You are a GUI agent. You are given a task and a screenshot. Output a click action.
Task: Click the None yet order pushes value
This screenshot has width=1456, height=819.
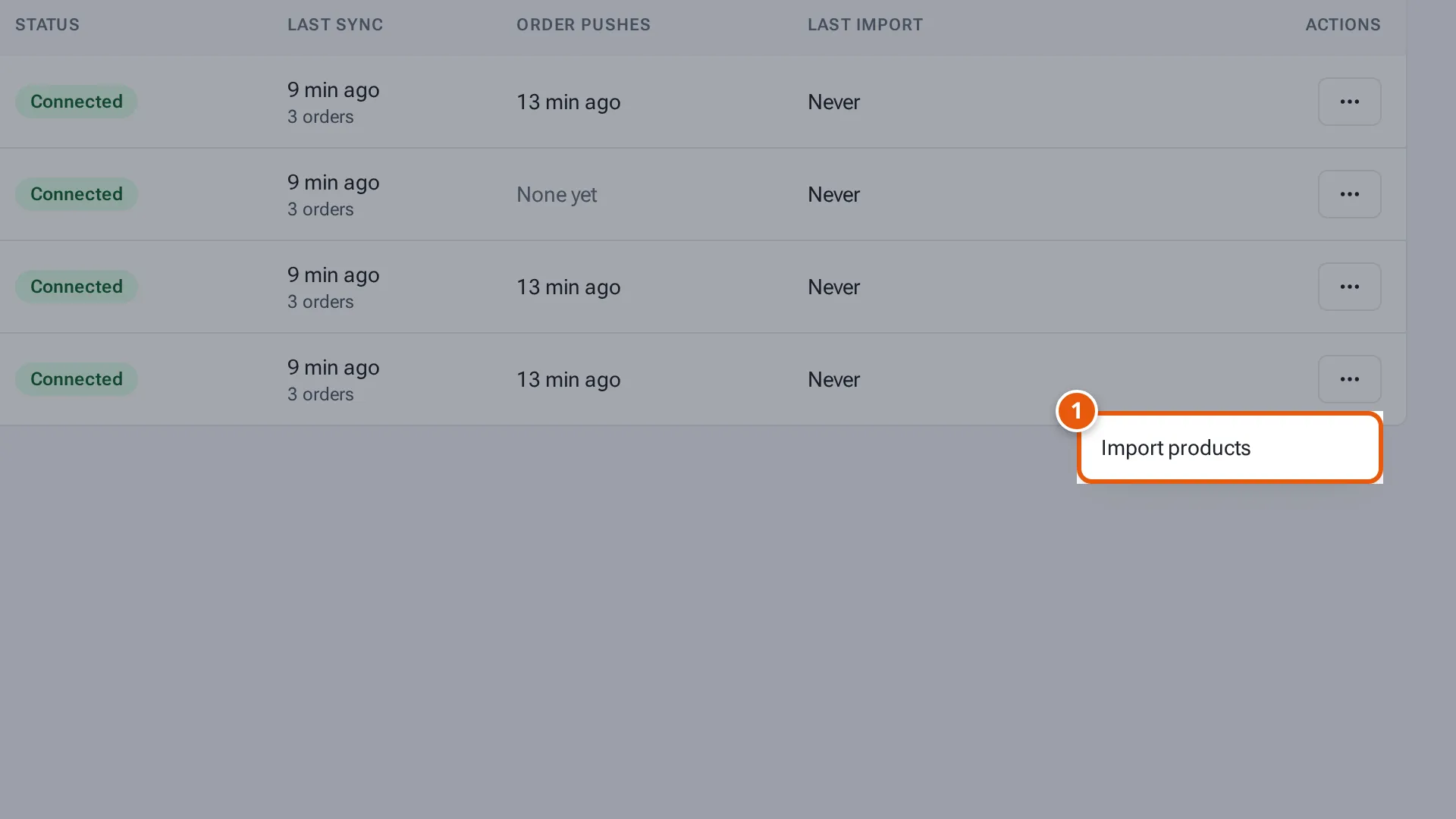pyautogui.click(x=557, y=195)
